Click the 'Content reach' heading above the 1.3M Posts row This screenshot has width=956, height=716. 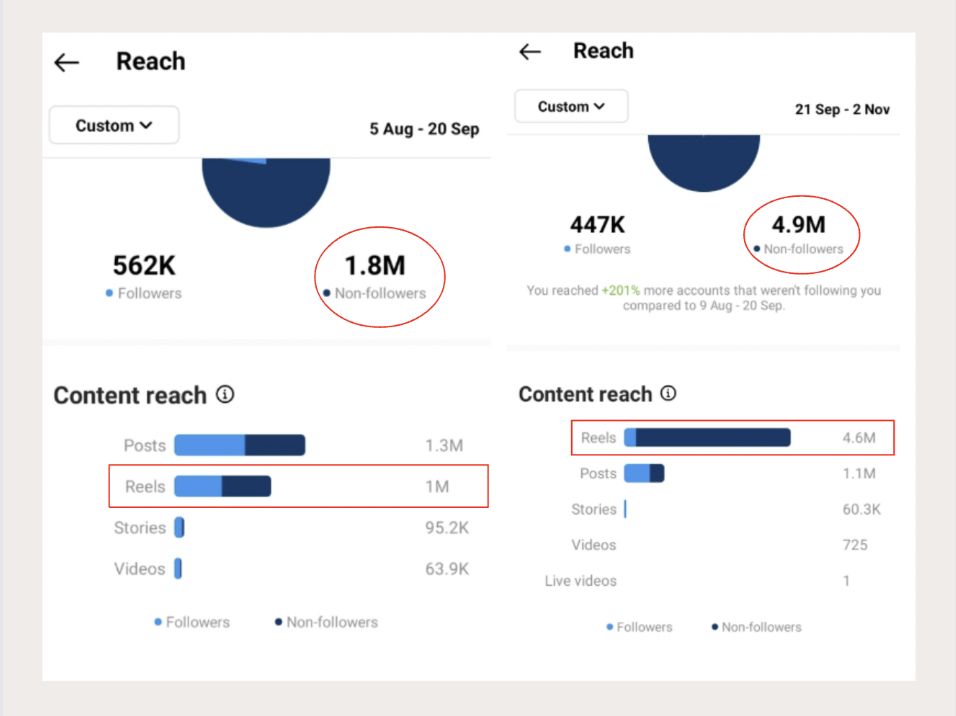click(x=130, y=395)
